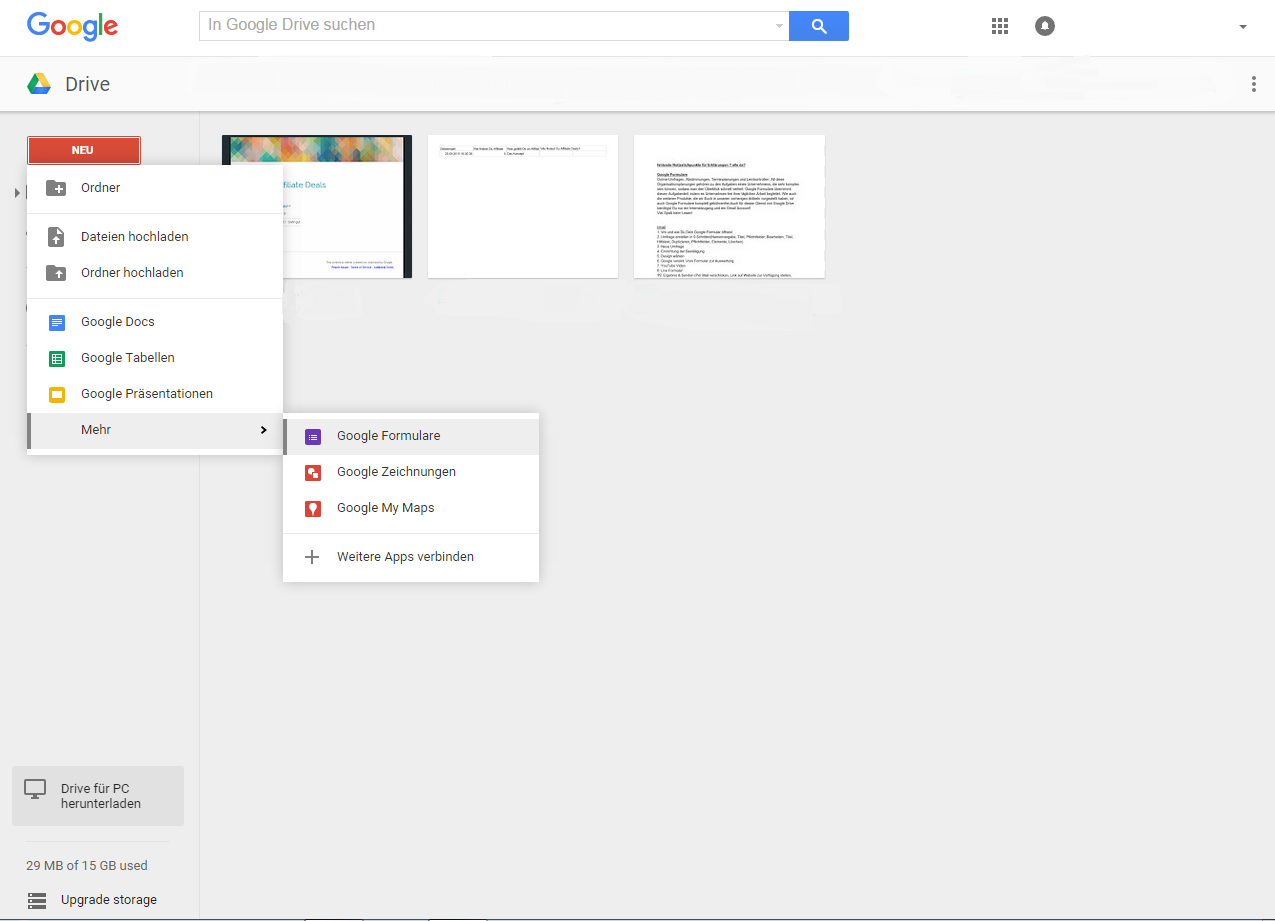Click the monitor icon for Drive für PC

coord(36,789)
